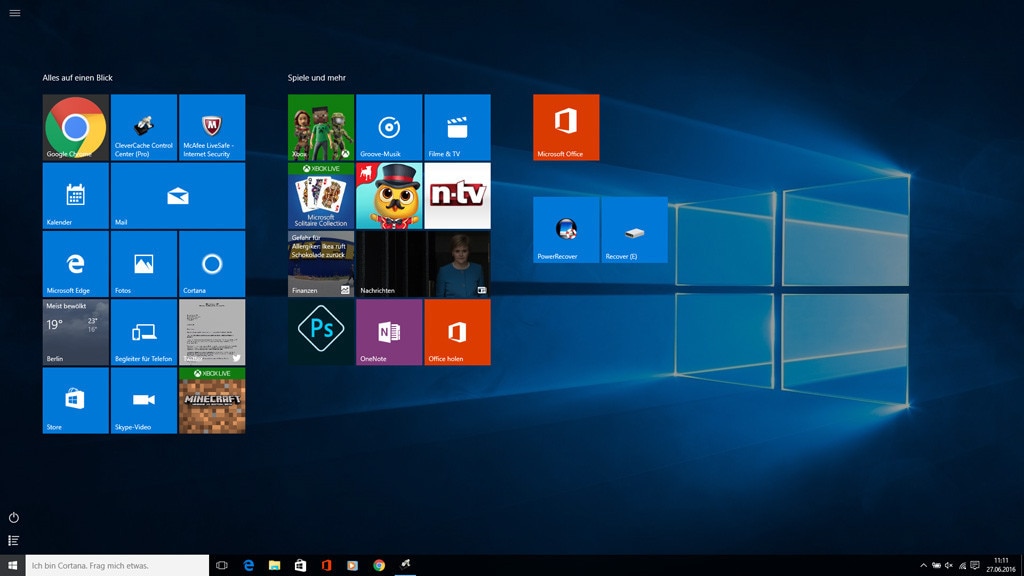Launch the PowerRecover tile
Screen dimensions: 1024x576
coord(566,230)
